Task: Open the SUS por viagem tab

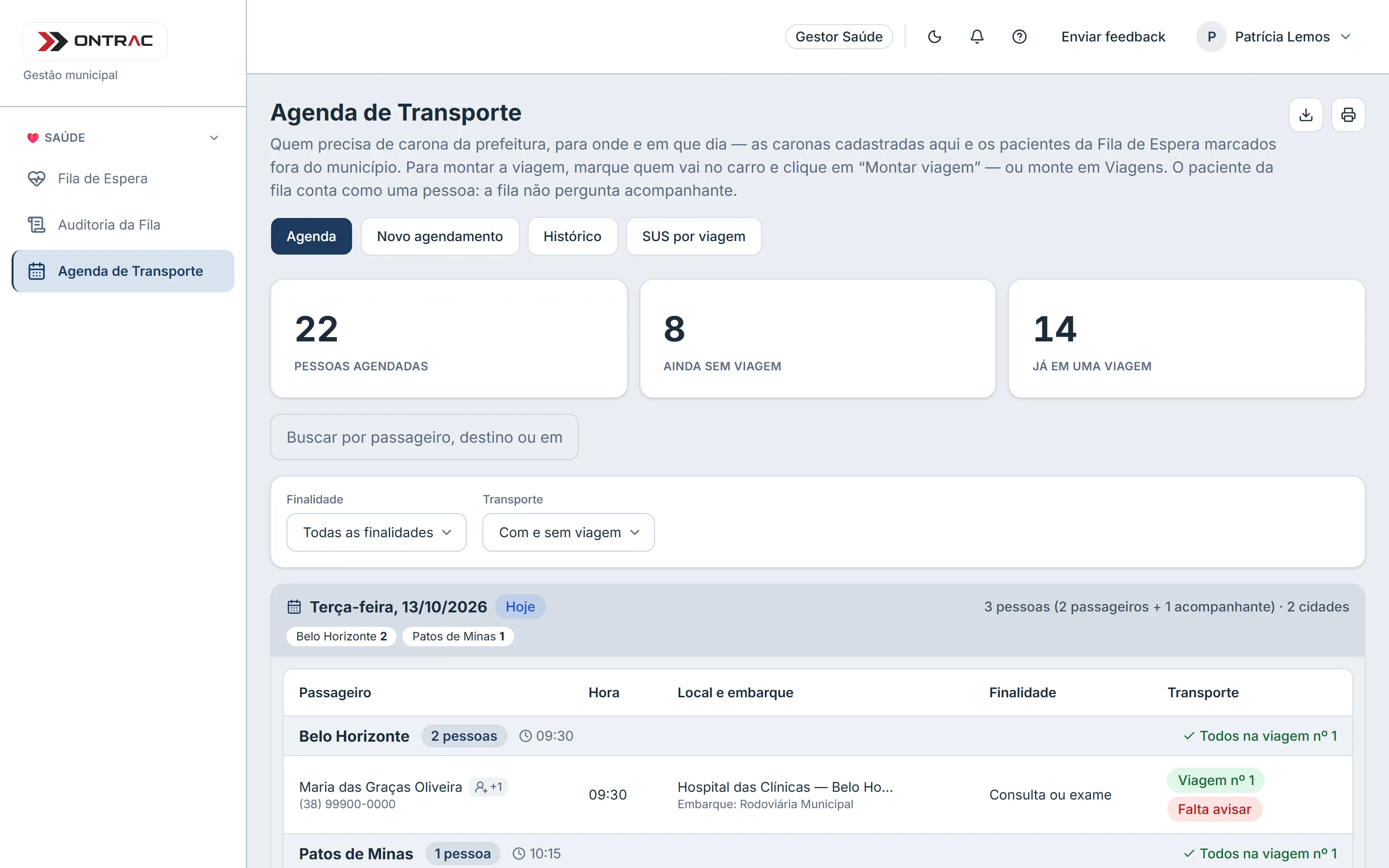Action: pyautogui.click(x=694, y=236)
